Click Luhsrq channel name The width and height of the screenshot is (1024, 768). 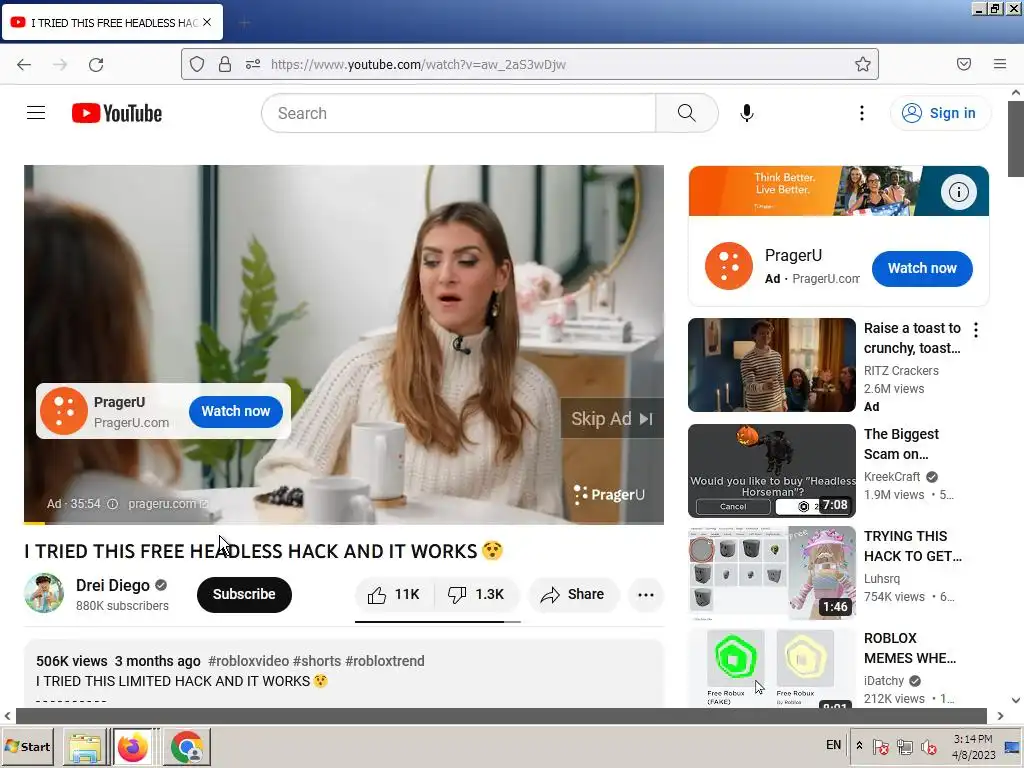[x=882, y=579]
